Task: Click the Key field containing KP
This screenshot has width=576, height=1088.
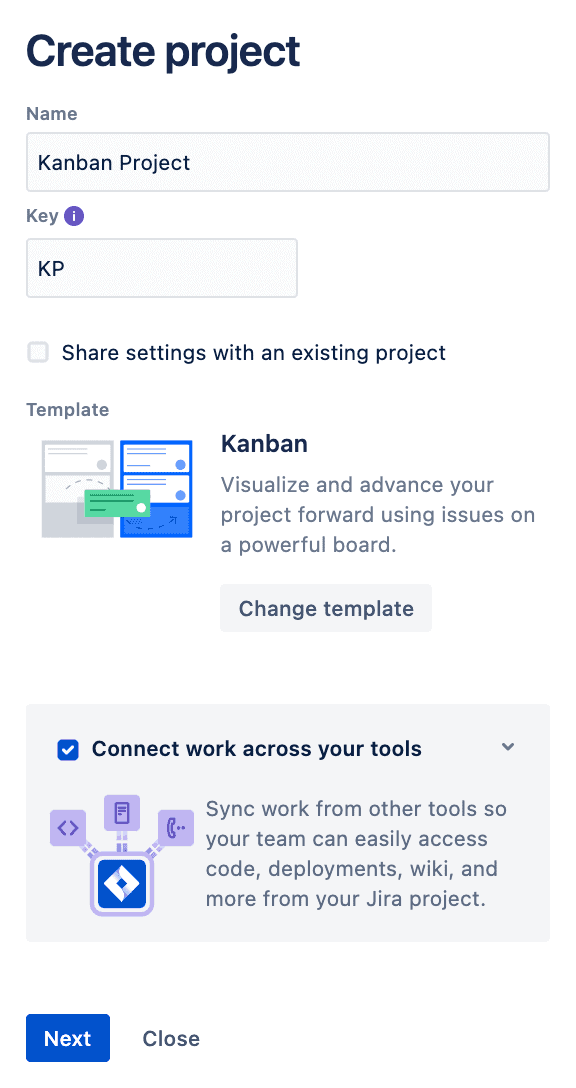Action: tap(162, 268)
